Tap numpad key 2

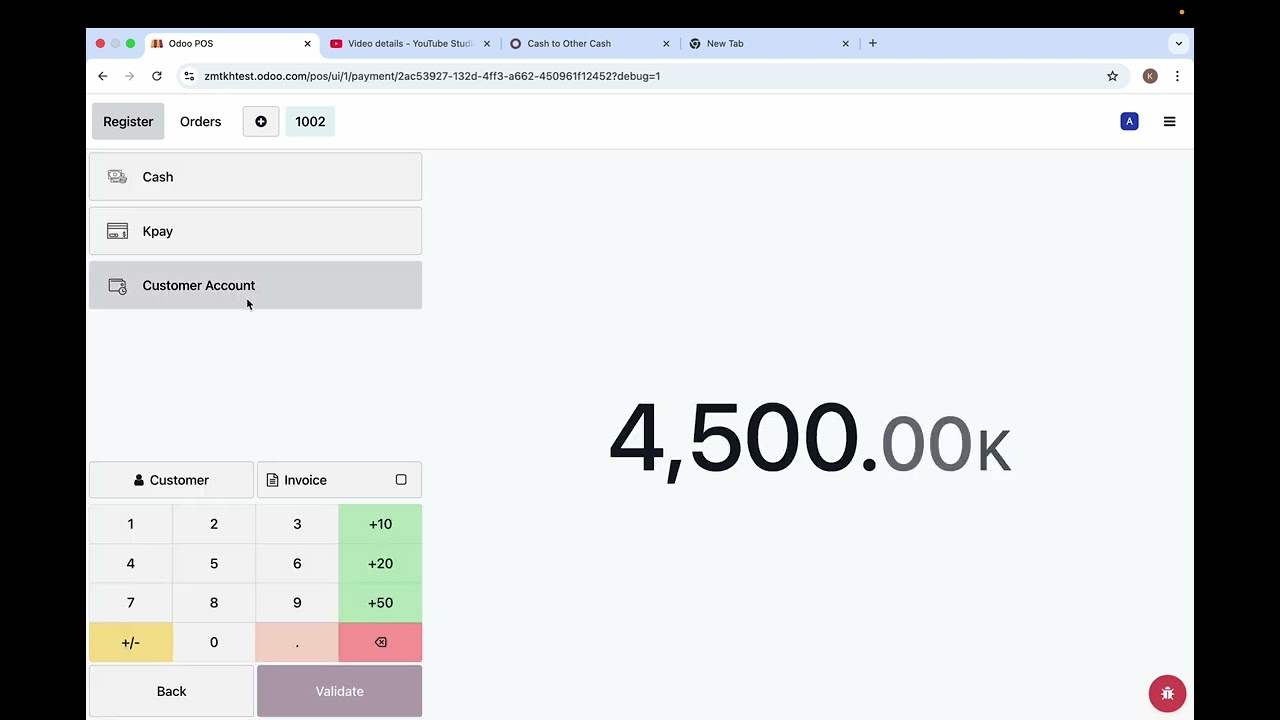pos(214,524)
